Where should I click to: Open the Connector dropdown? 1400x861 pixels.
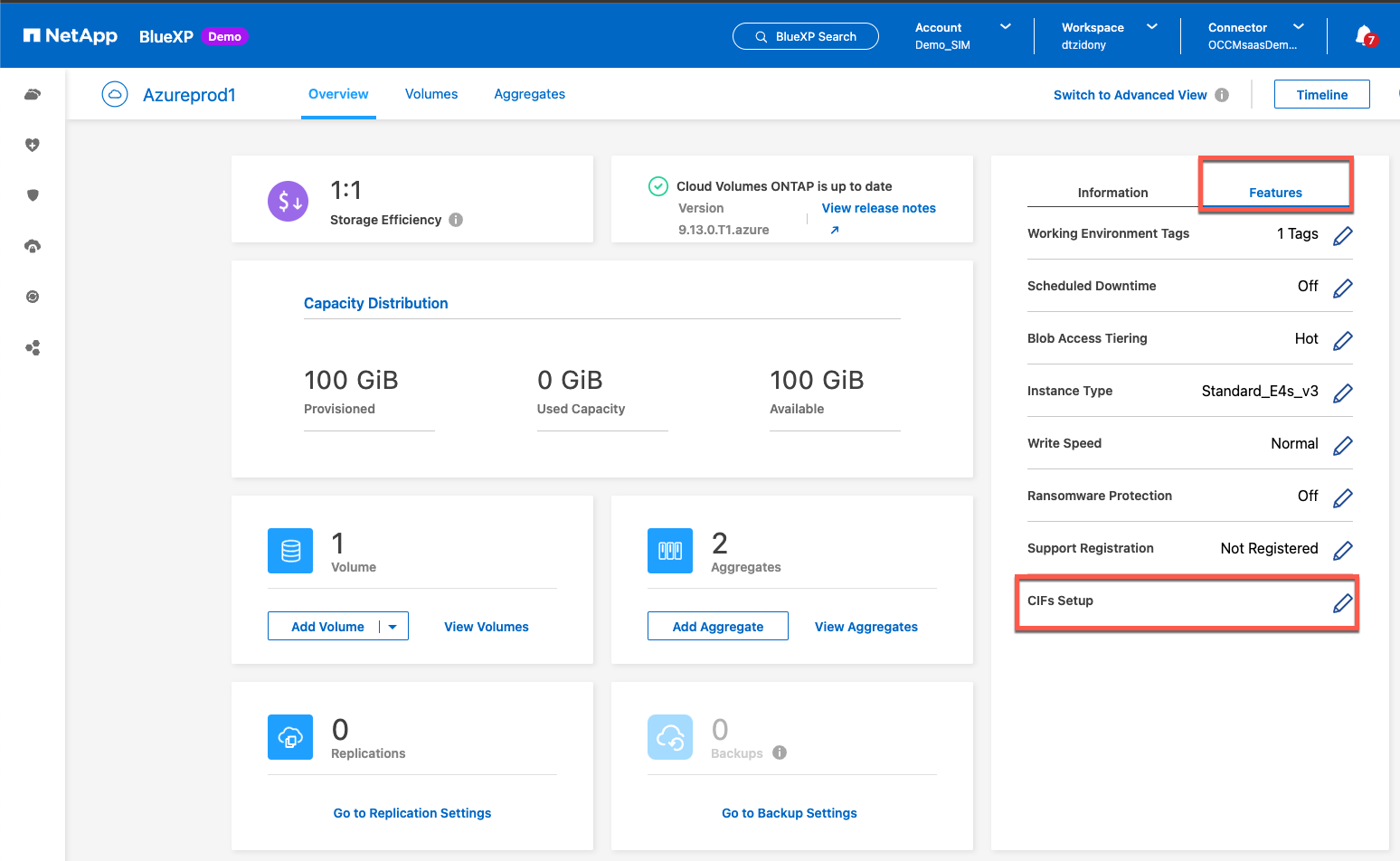point(1298,27)
